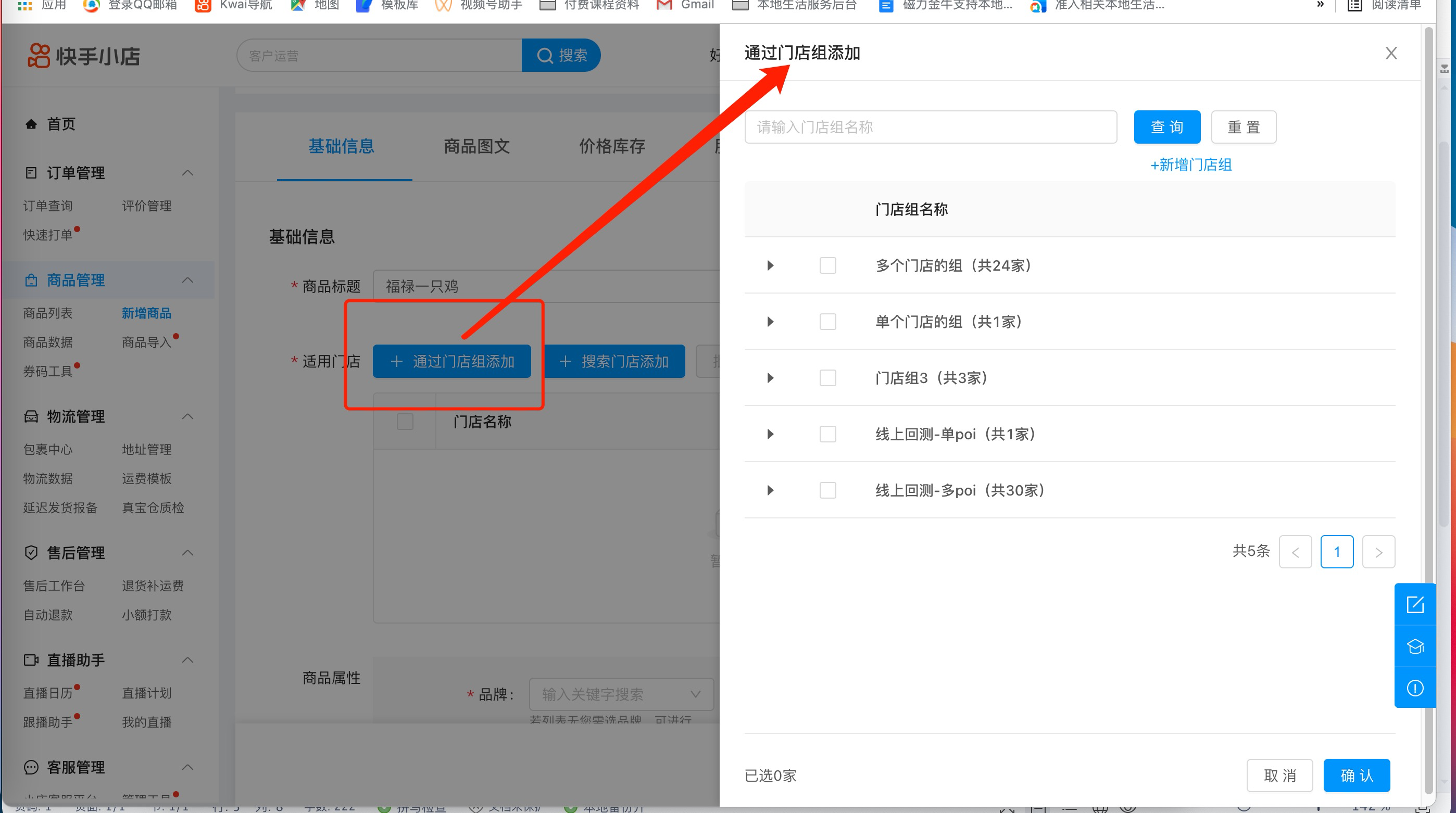The height and width of the screenshot is (813, 1456).
Task: Click the 重置 button
Action: [x=1244, y=127]
